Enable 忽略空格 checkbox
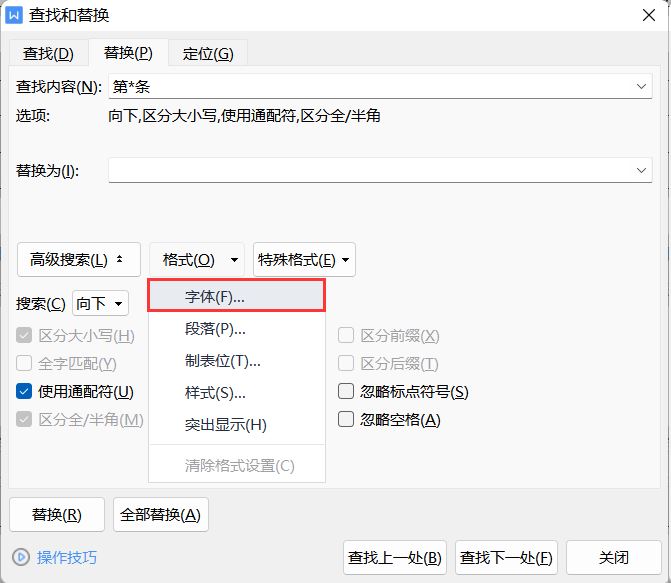This screenshot has width=671, height=583. [346, 419]
